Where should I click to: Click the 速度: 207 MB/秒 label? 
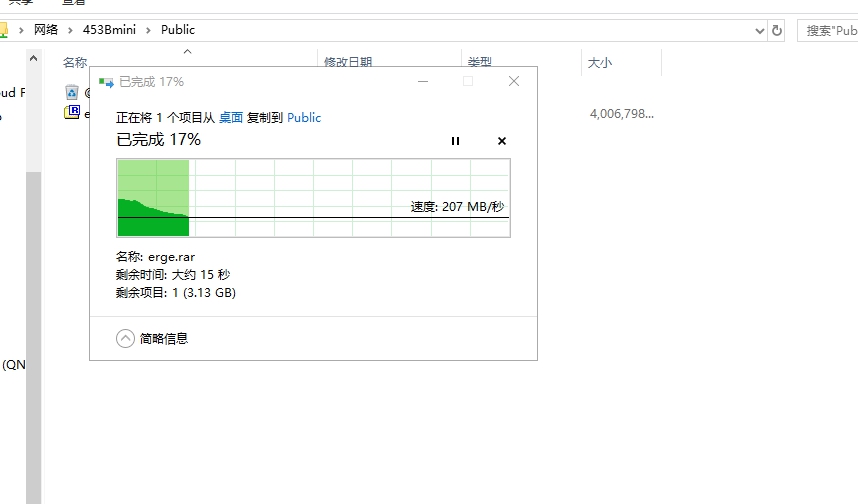457,206
